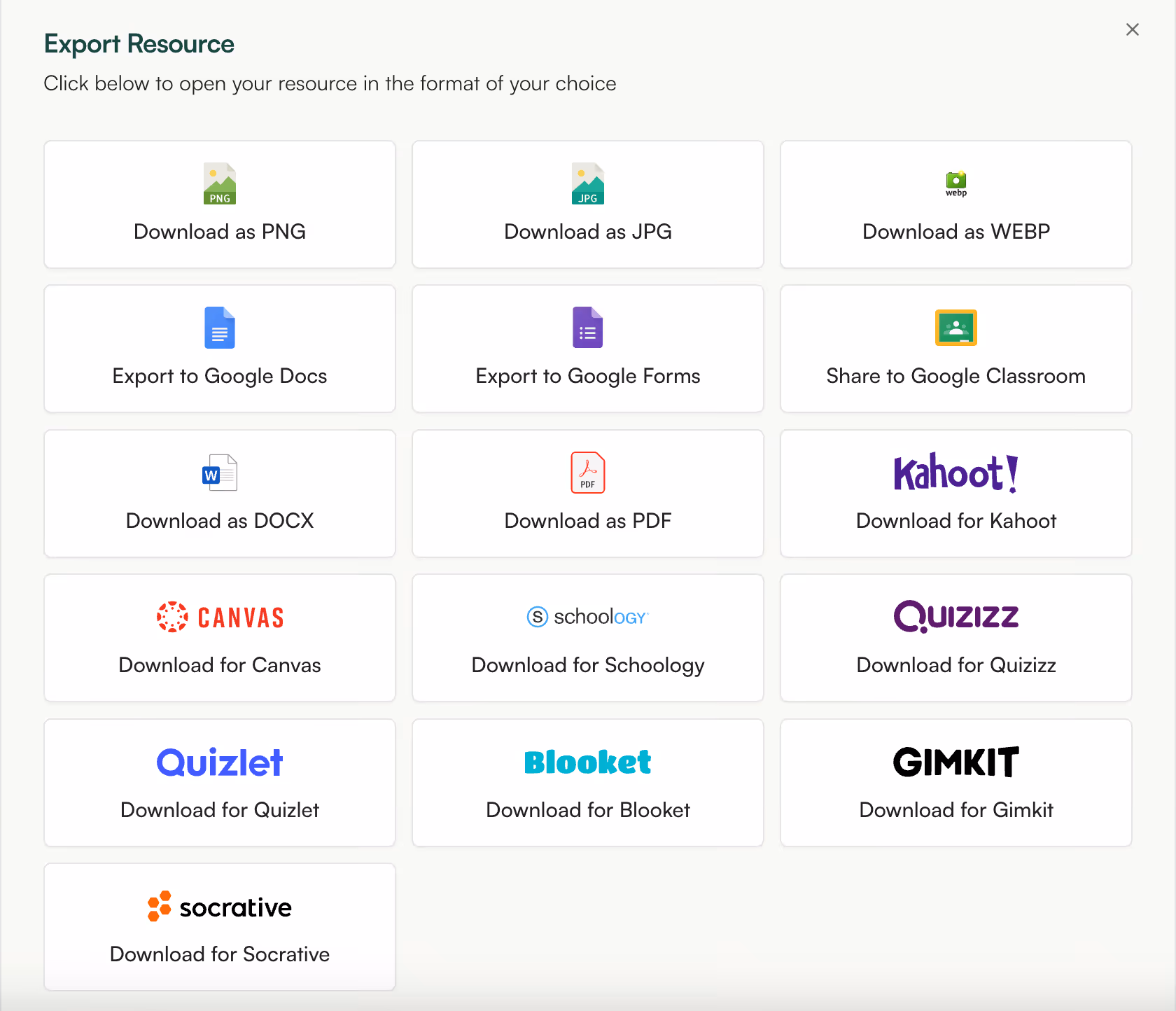Click the Socrative logo
Image resolution: width=1176 pixels, height=1011 pixels.
pos(220,907)
